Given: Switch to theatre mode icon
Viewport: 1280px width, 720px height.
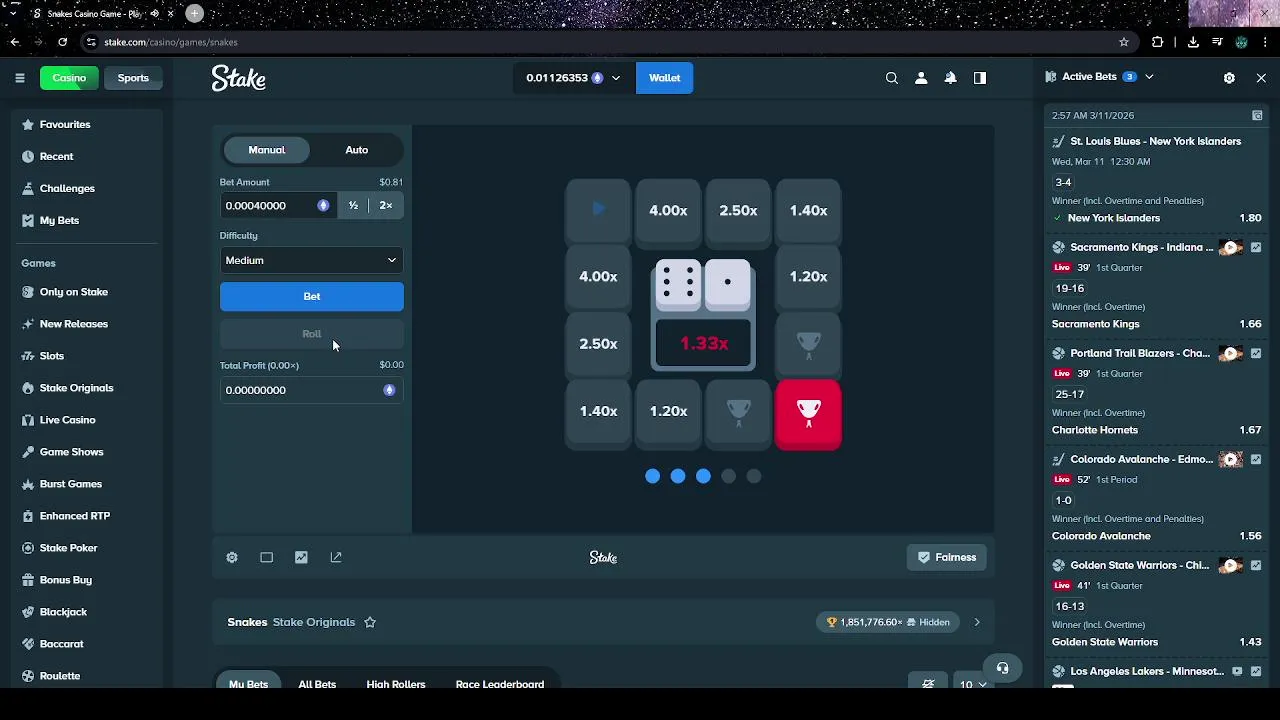Looking at the screenshot, I should tap(266, 558).
